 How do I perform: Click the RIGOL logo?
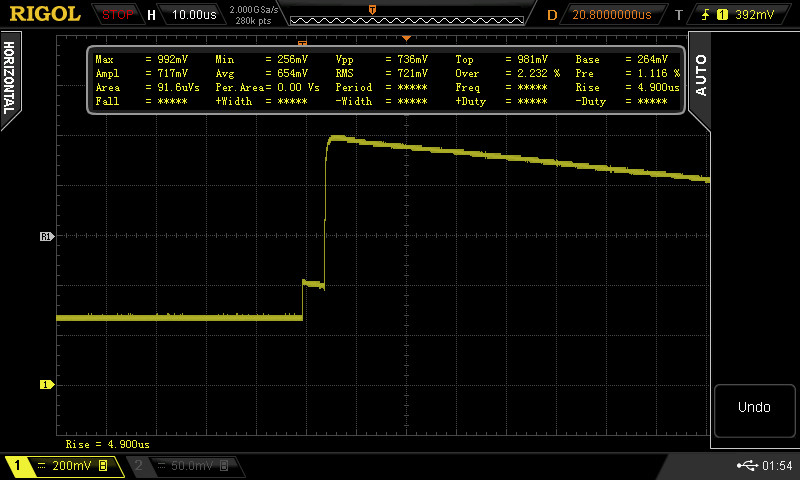45,14
